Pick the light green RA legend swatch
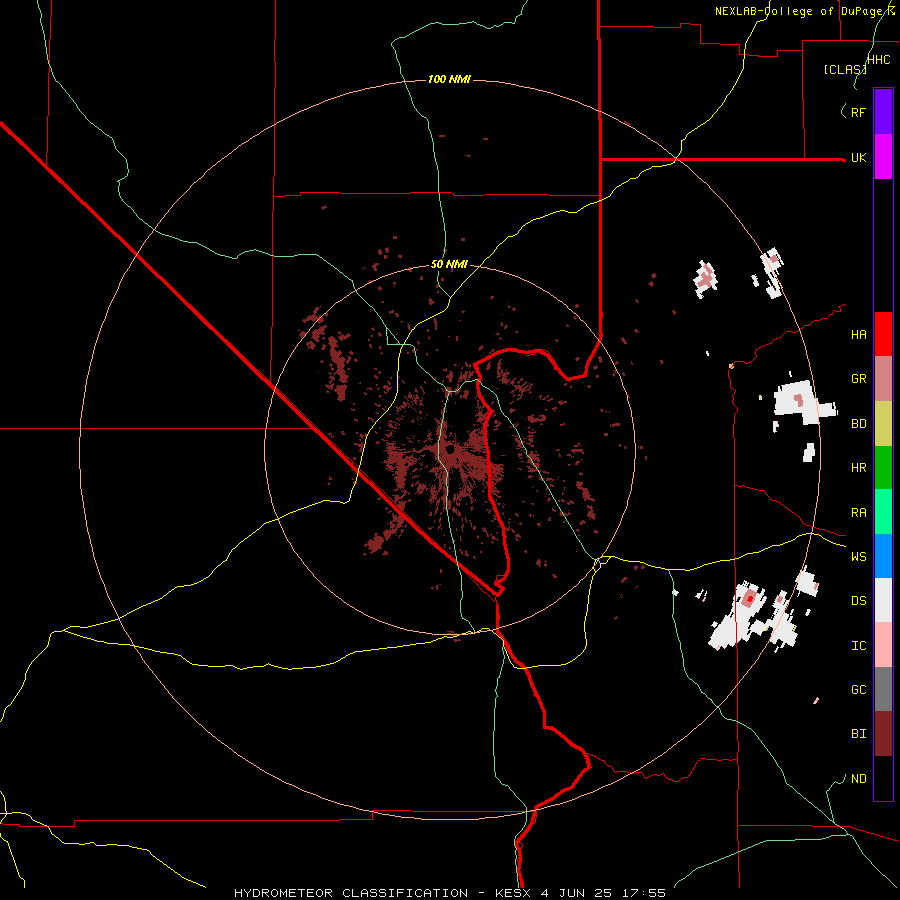The width and height of the screenshot is (900, 900). [883, 512]
